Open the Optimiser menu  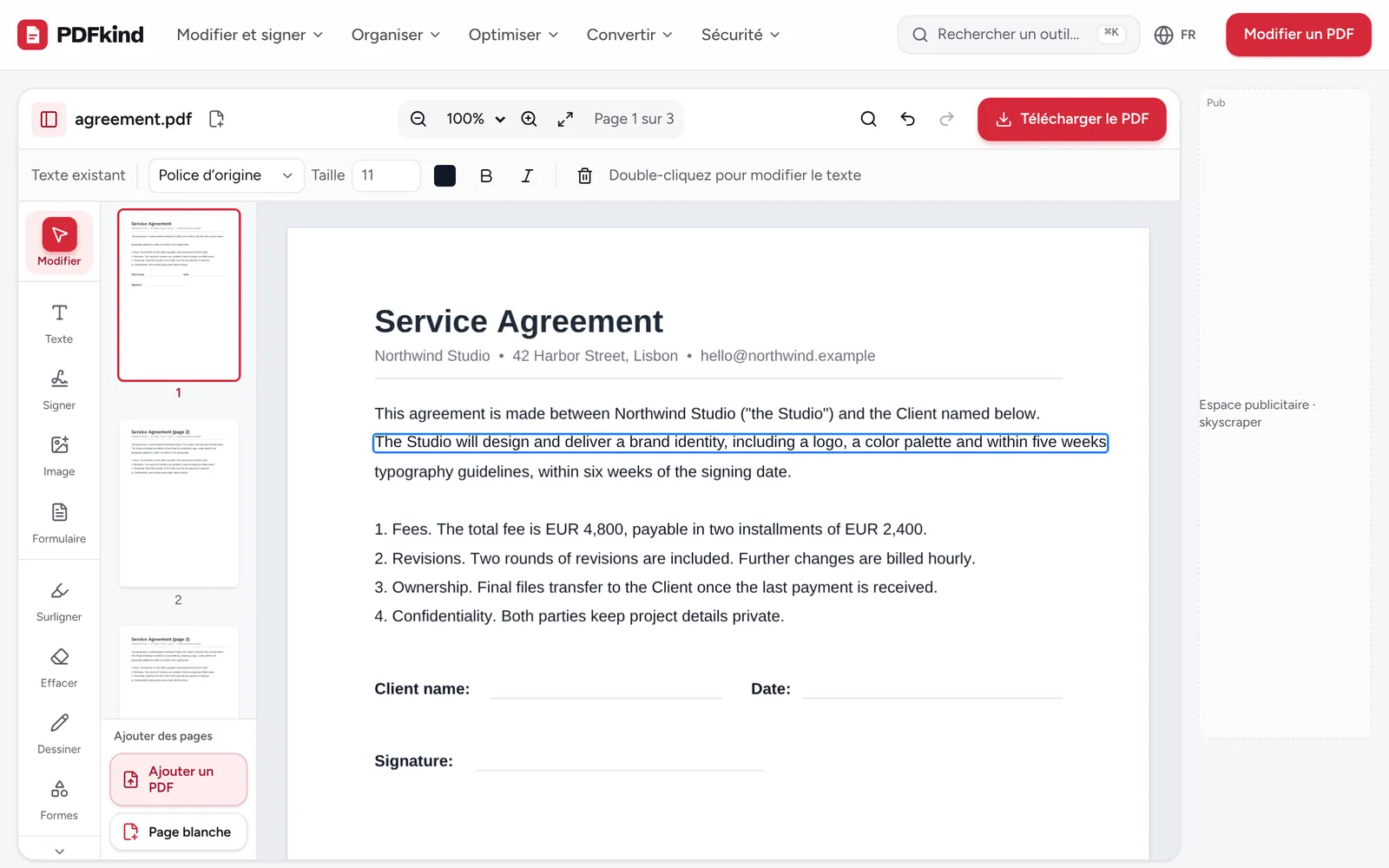(x=513, y=35)
